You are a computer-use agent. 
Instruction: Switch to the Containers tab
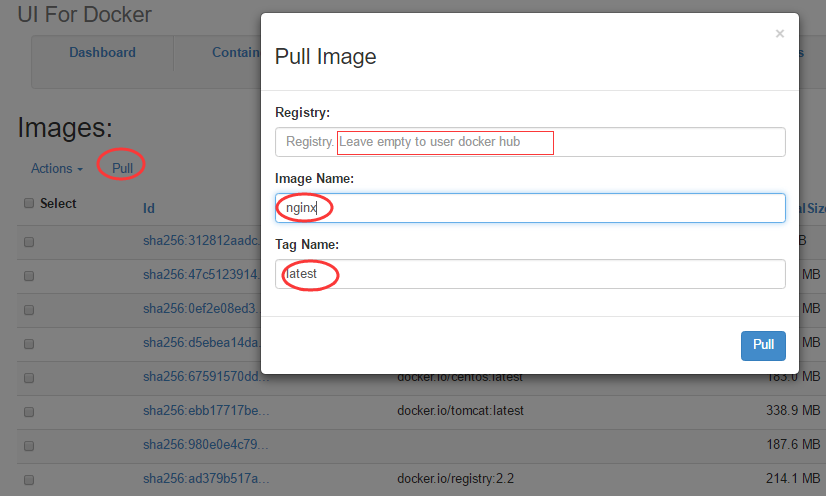tap(235, 53)
